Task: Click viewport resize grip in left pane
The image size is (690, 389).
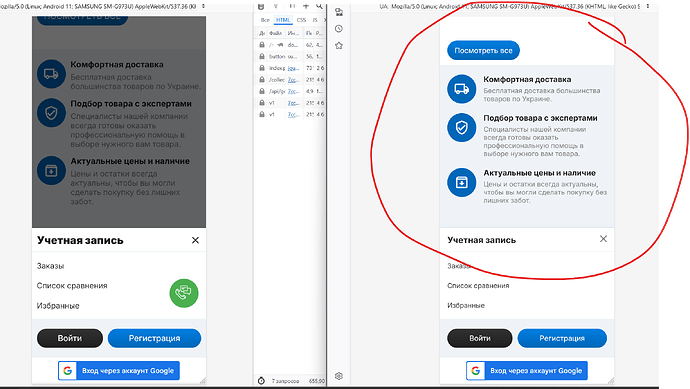Action: click(x=203, y=381)
